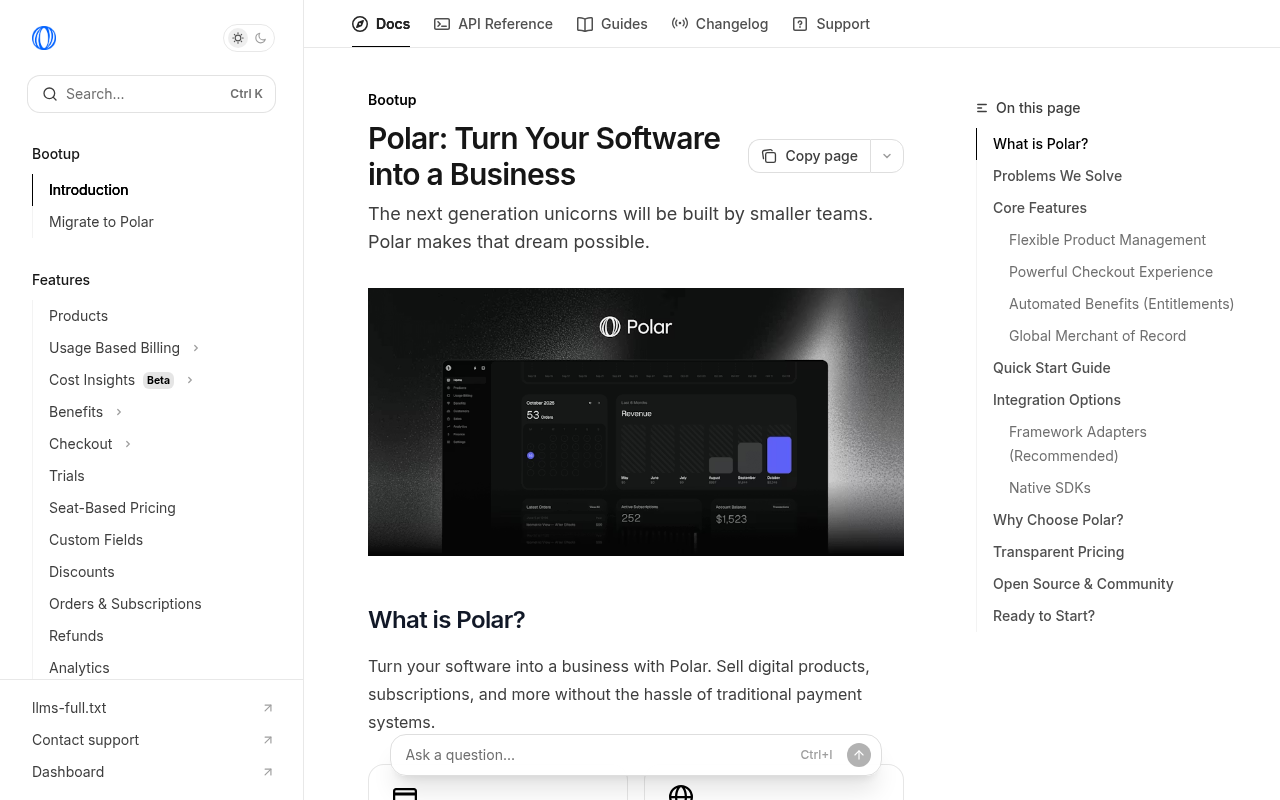The width and height of the screenshot is (1280, 800).
Task: Switch to the Changelog tab
Action: 720,24
